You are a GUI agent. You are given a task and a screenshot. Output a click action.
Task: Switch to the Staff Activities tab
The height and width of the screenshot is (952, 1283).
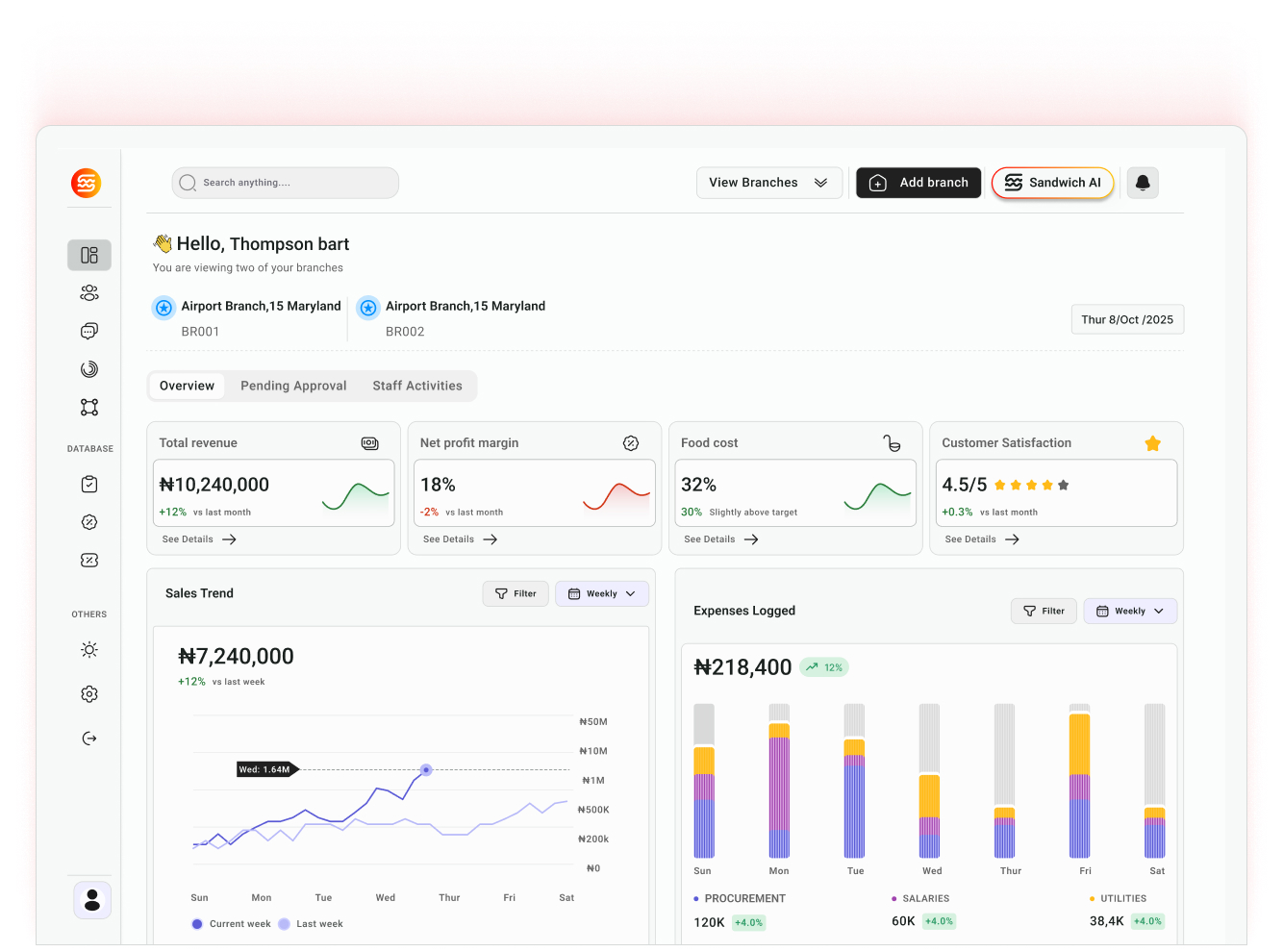point(417,386)
